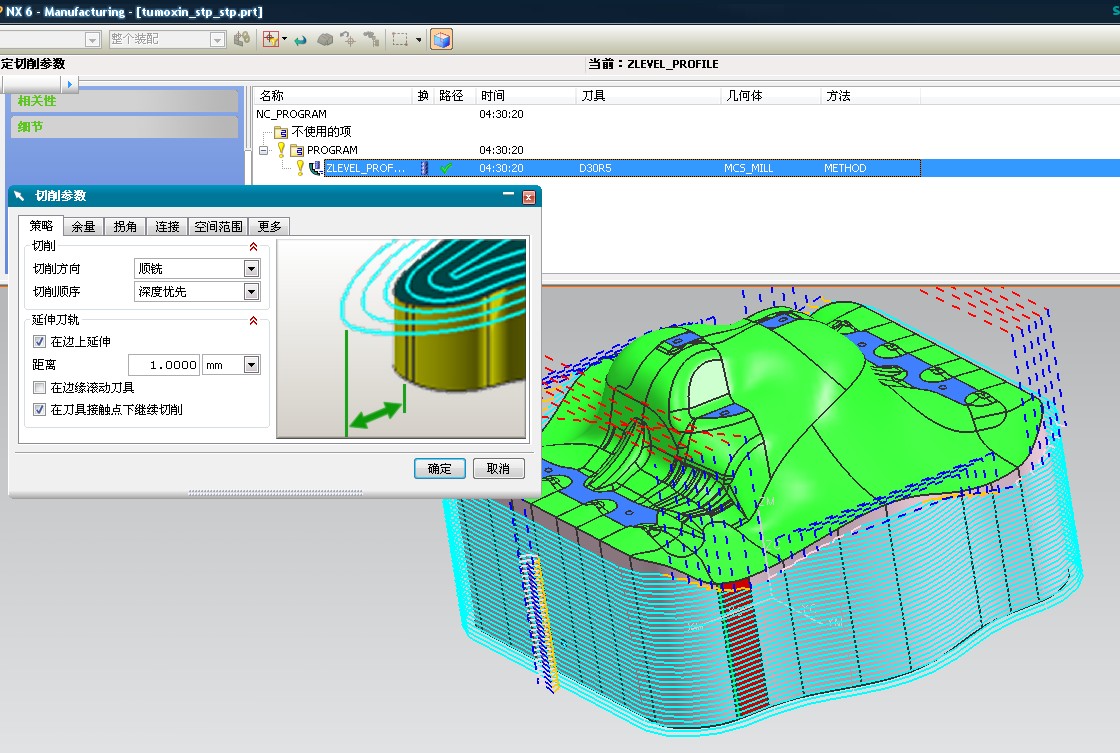Uncheck the 在边上延伸 checkbox
This screenshot has width=1120, height=753.
point(40,342)
